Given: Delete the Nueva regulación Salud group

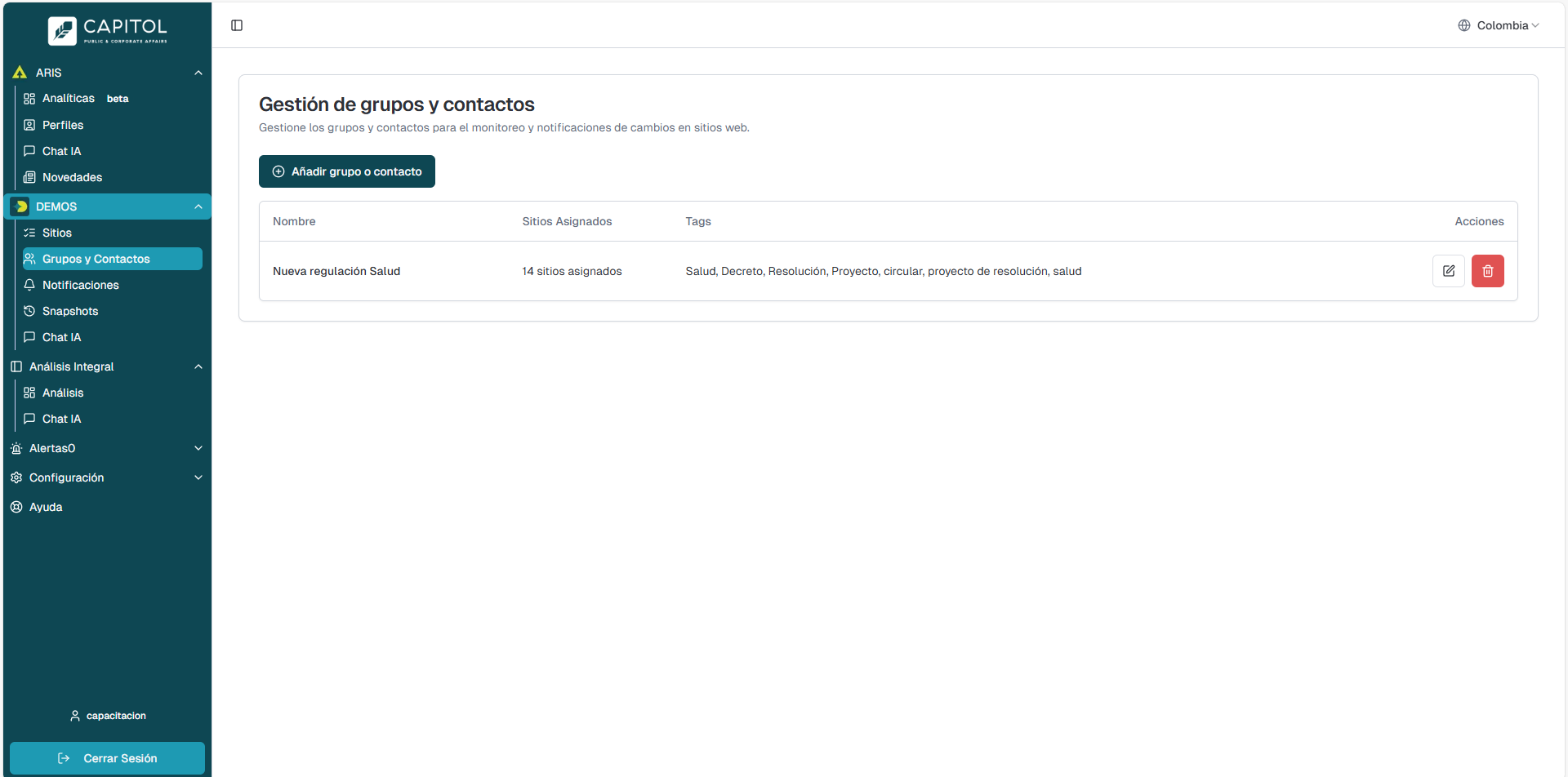Looking at the screenshot, I should [x=1488, y=271].
